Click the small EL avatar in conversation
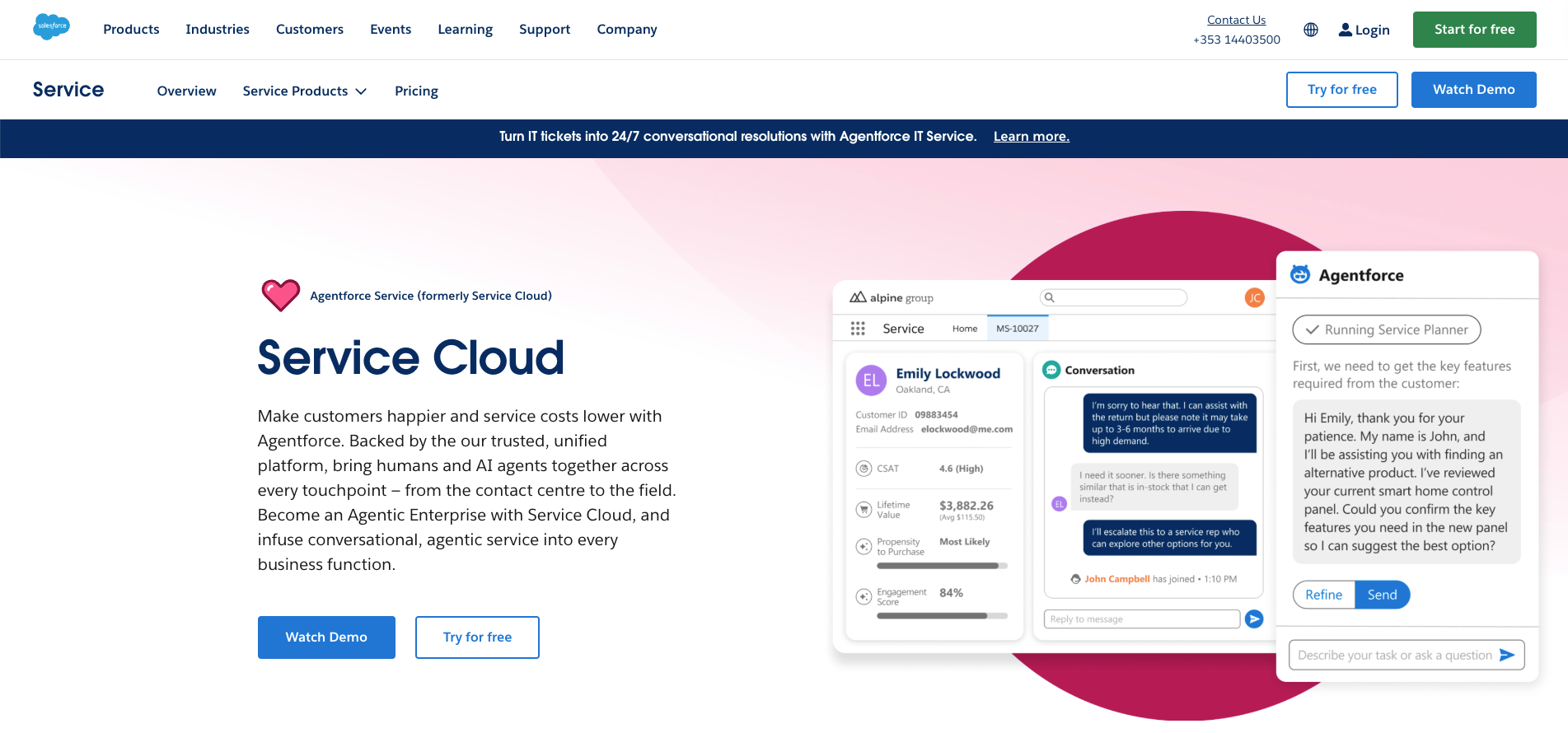The image size is (1568, 733). (1060, 504)
